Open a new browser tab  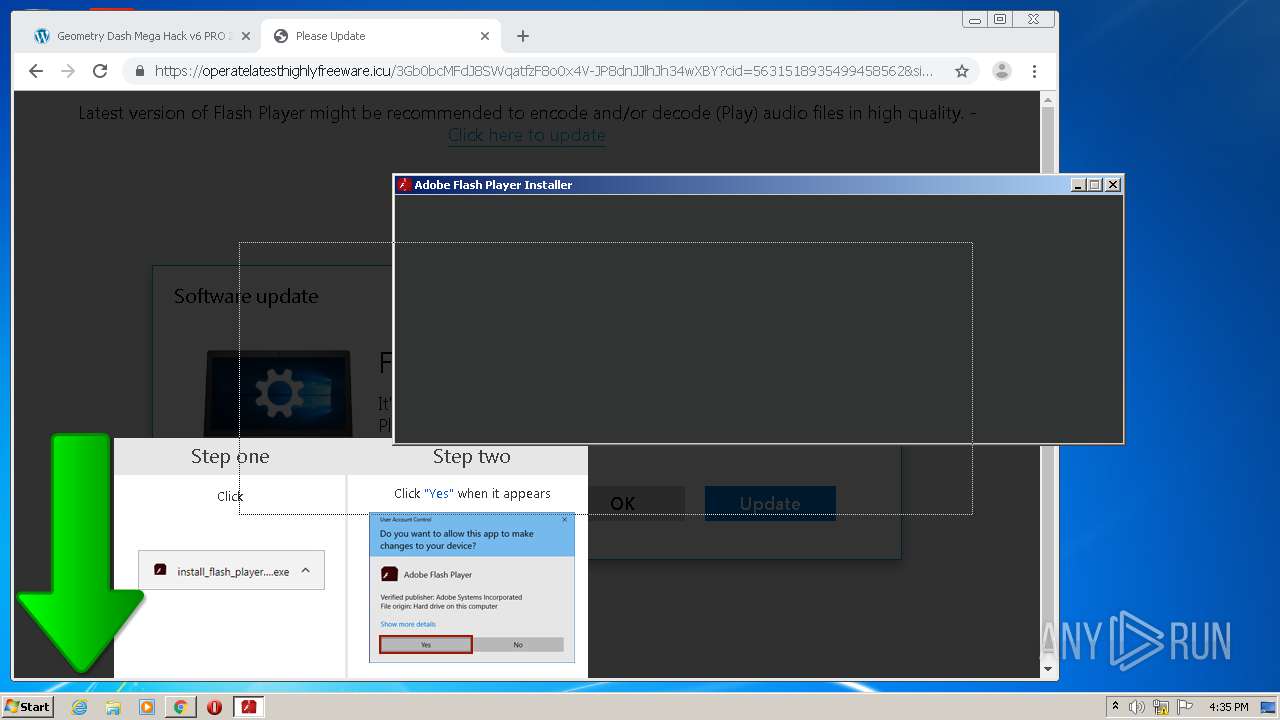[x=523, y=36]
